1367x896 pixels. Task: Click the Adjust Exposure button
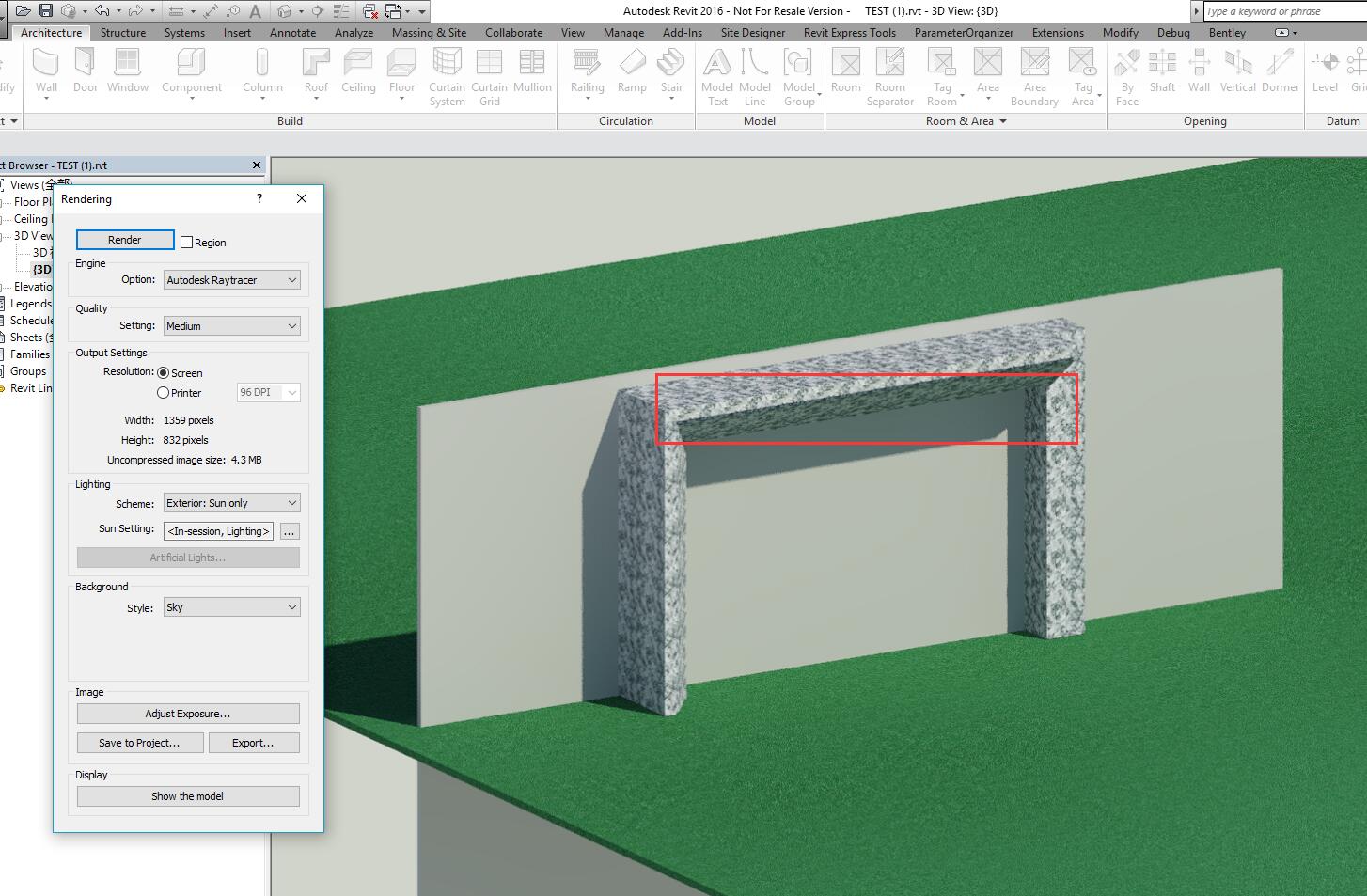[x=187, y=713]
